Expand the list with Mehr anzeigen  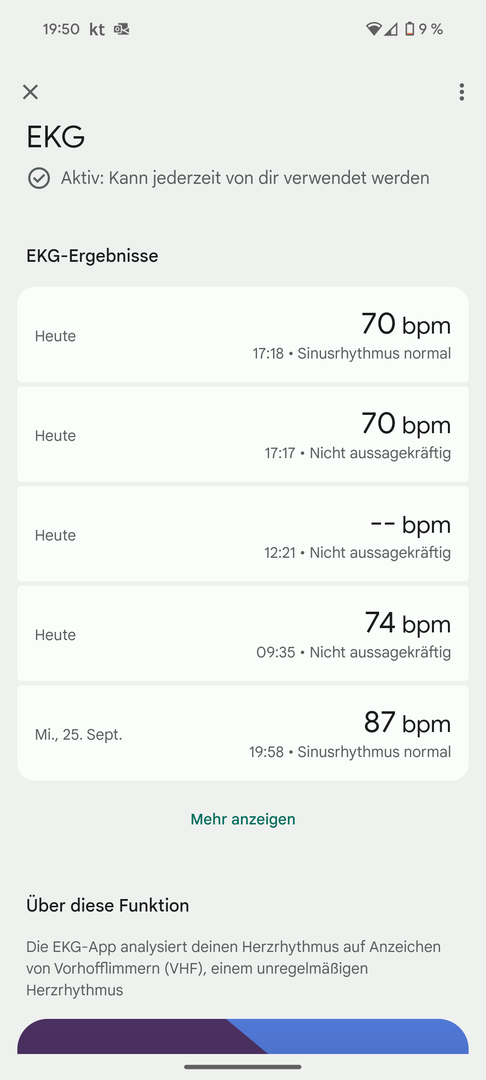tap(243, 819)
